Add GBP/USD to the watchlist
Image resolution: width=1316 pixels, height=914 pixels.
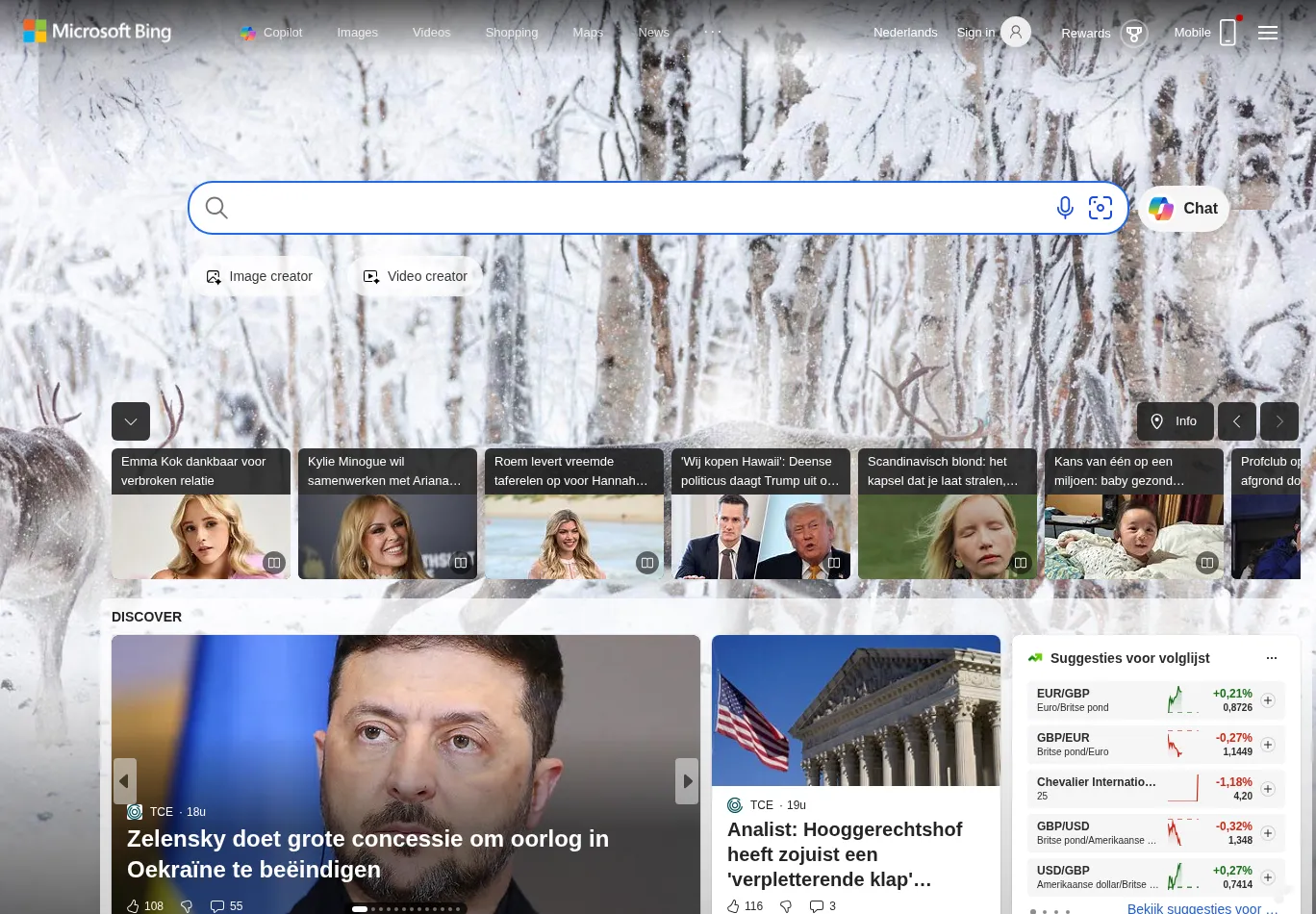point(1268,833)
